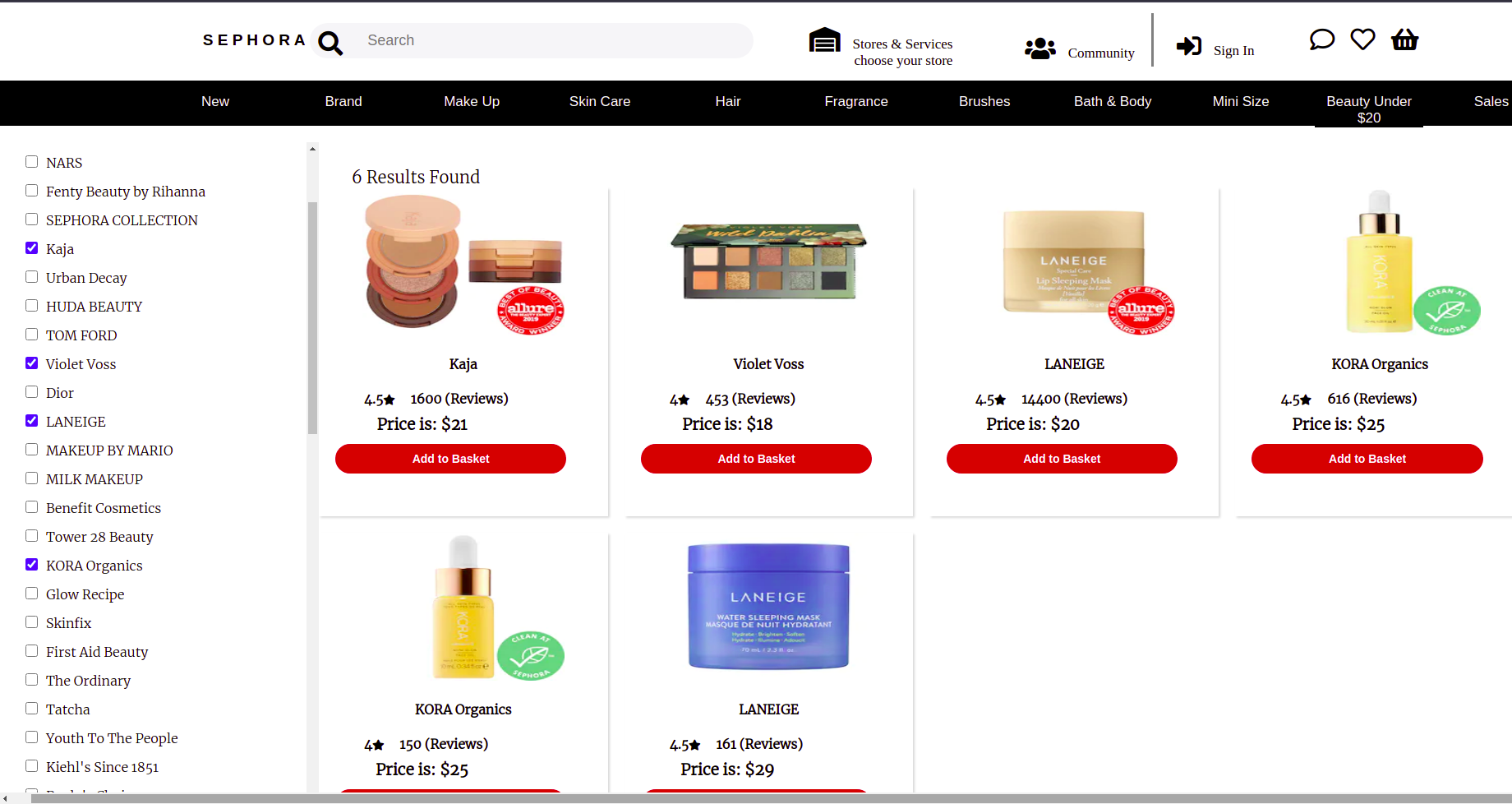The width and height of the screenshot is (1512, 804).
Task: Enable the Urban Decay brand checkbox
Action: click(32, 277)
